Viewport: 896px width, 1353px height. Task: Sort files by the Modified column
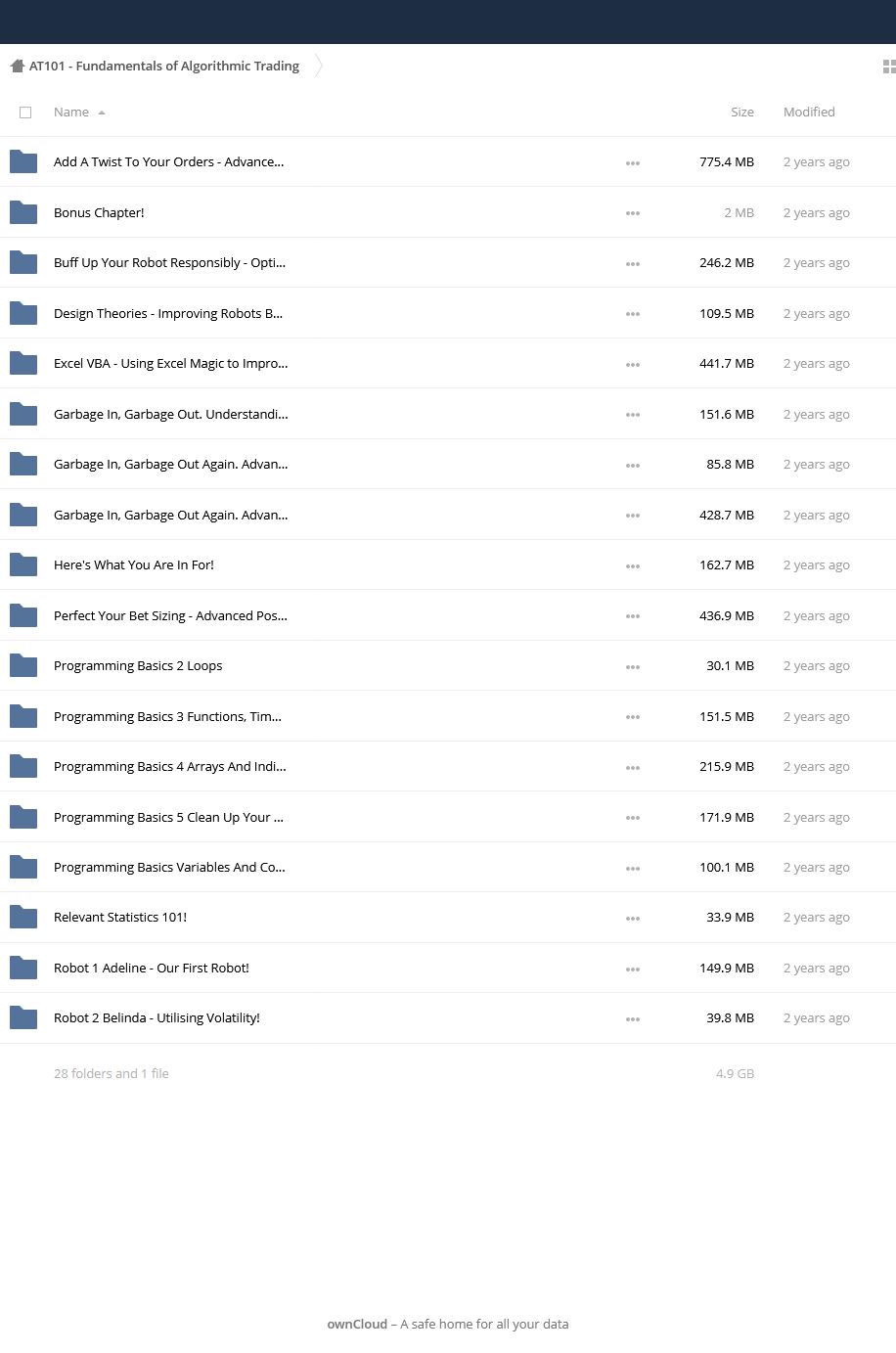point(809,113)
